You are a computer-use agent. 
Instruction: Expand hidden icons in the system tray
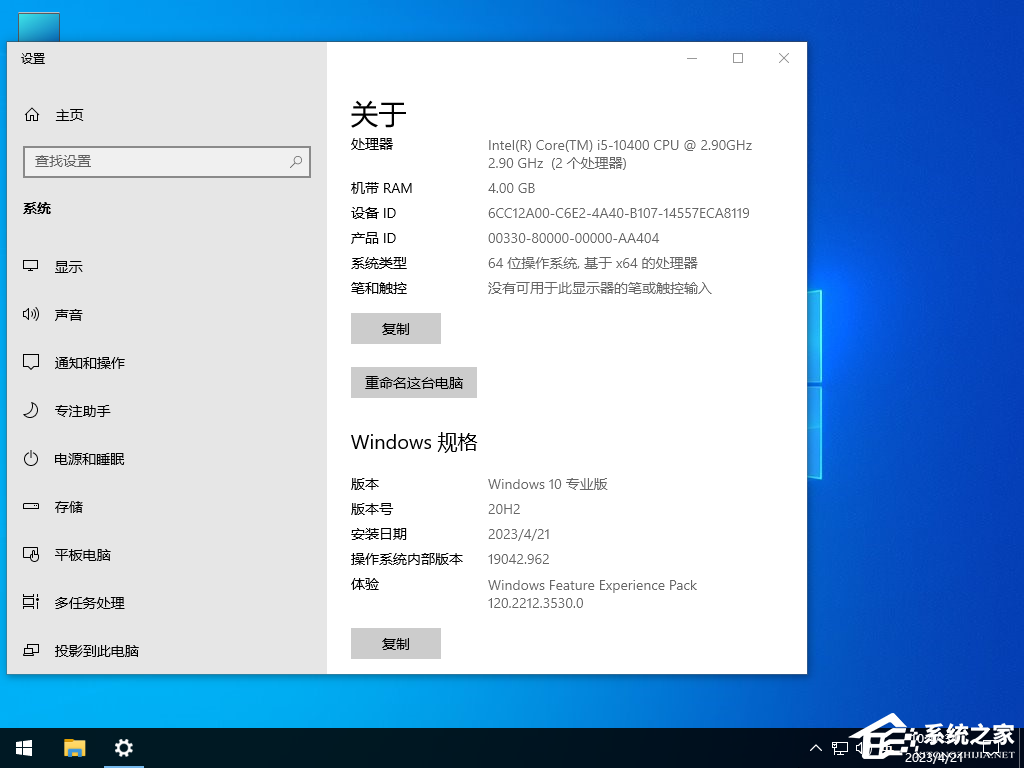point(817,747)
